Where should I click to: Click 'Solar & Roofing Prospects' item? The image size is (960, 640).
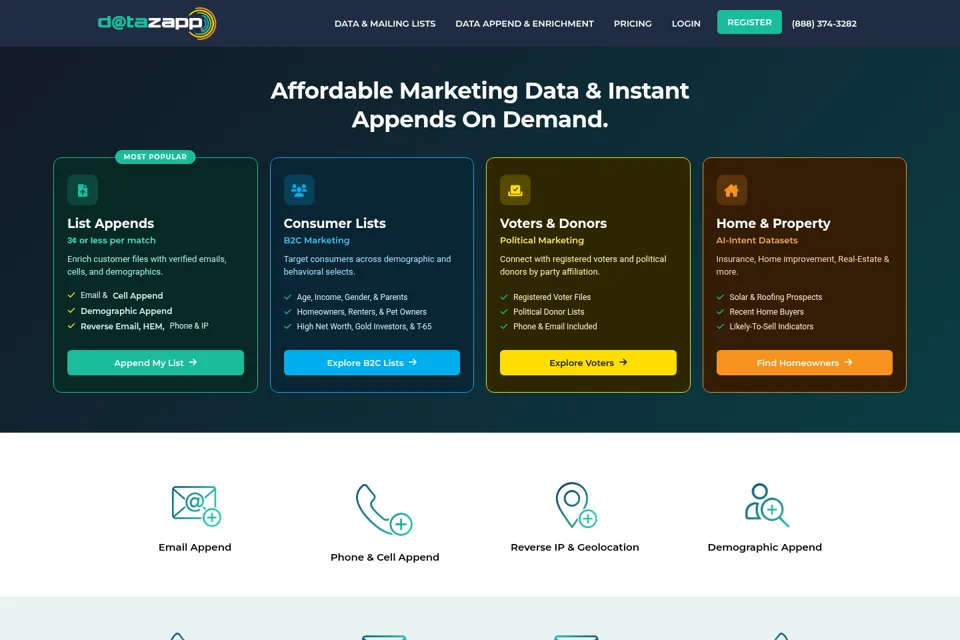click(x=775, y=297)
